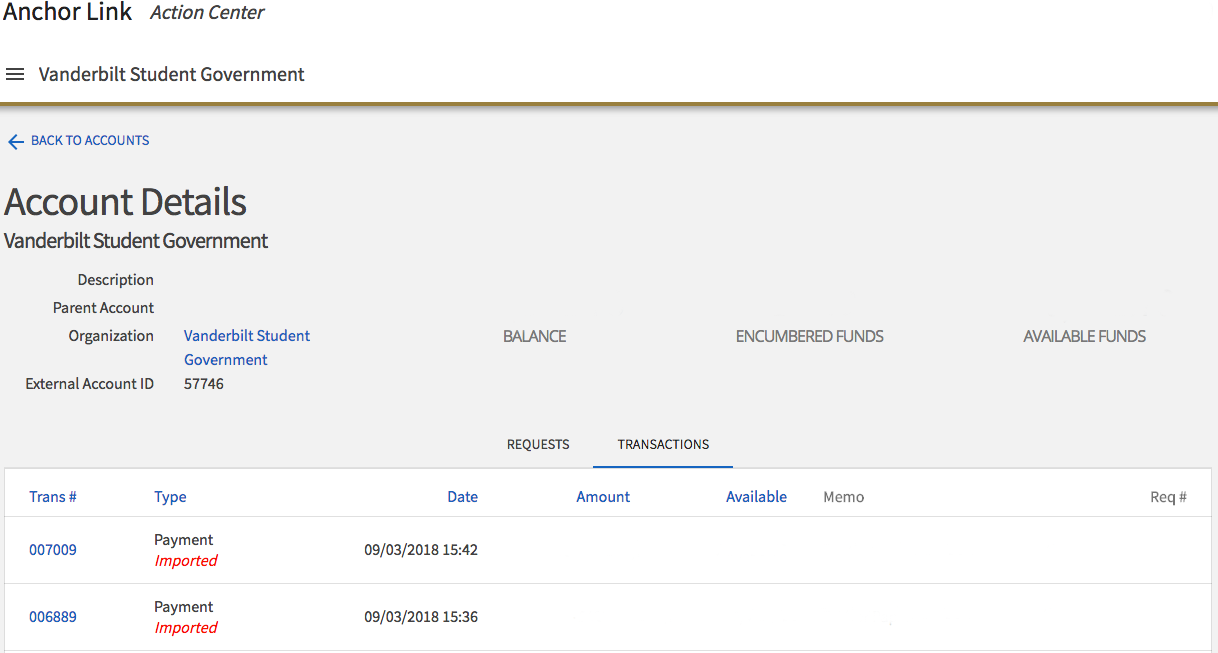This screenshot has width=1218, height=653.
Task: Click the BALANCE label
Action: click(535, 337)
